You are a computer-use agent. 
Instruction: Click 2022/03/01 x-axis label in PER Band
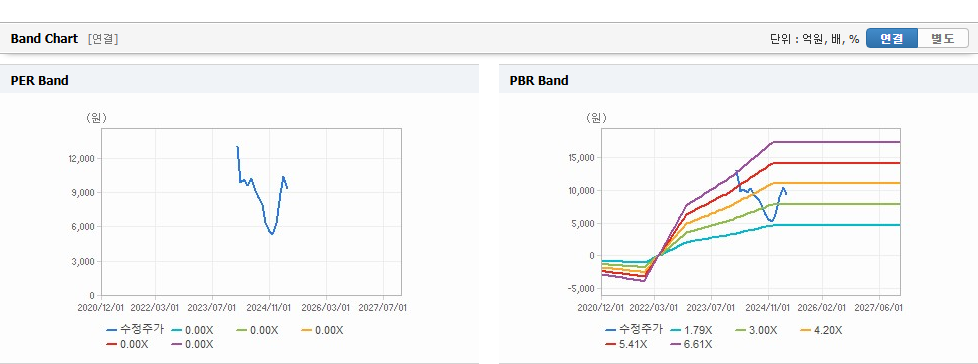tap(156, 307)
